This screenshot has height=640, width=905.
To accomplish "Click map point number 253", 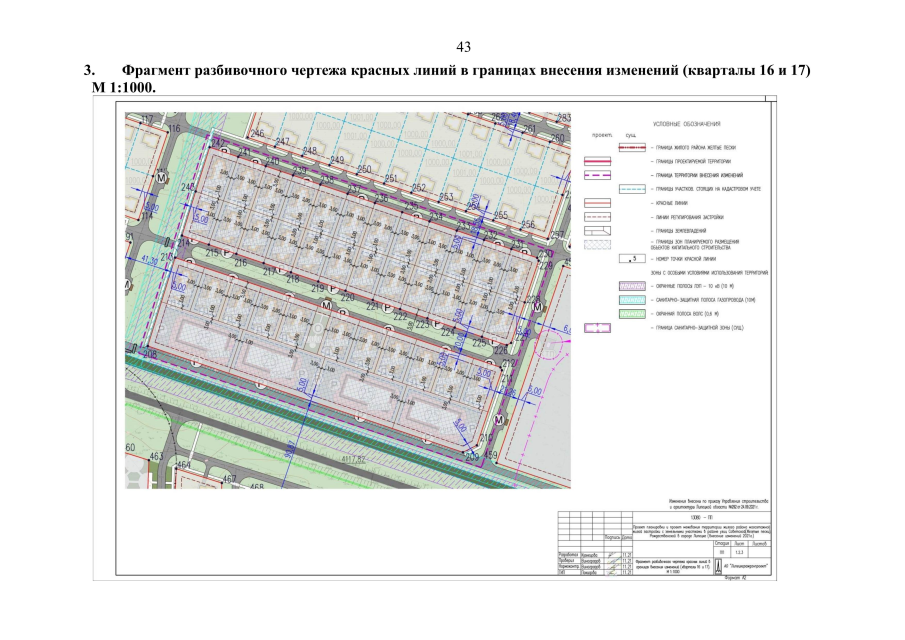I will pyautogui.click(x=446, y=197).
